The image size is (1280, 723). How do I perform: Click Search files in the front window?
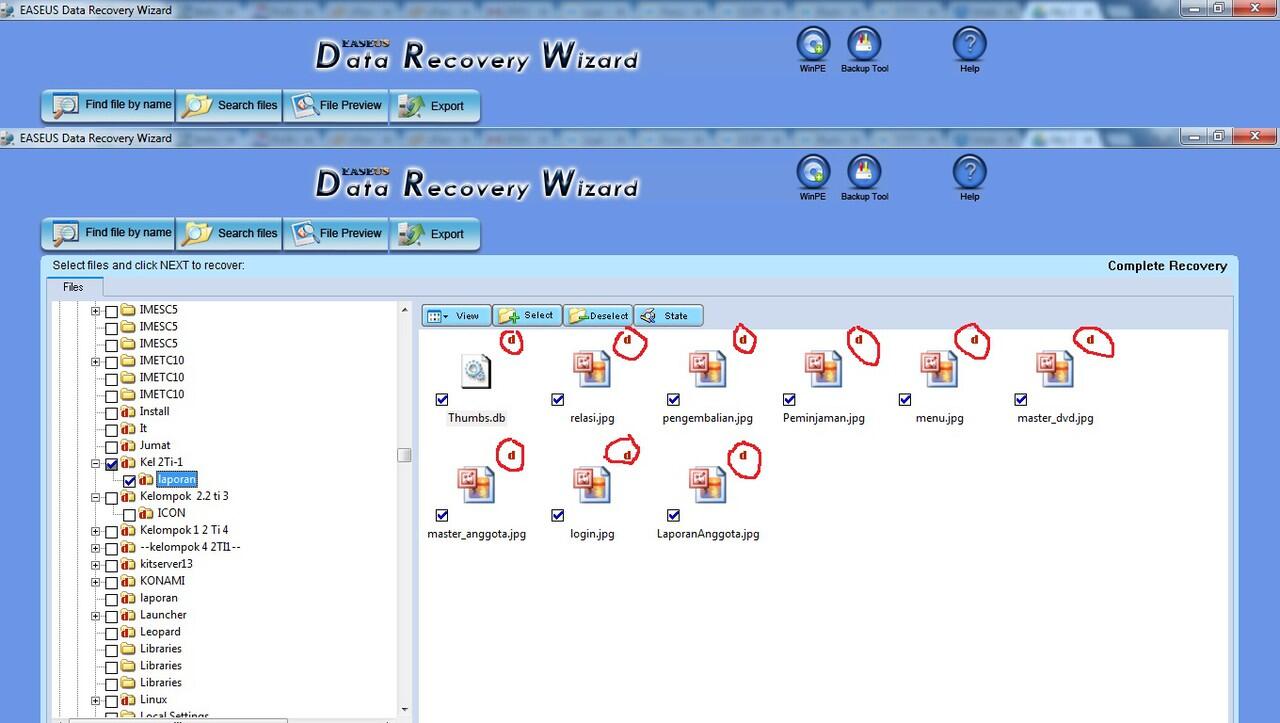(x=229, y=233)
